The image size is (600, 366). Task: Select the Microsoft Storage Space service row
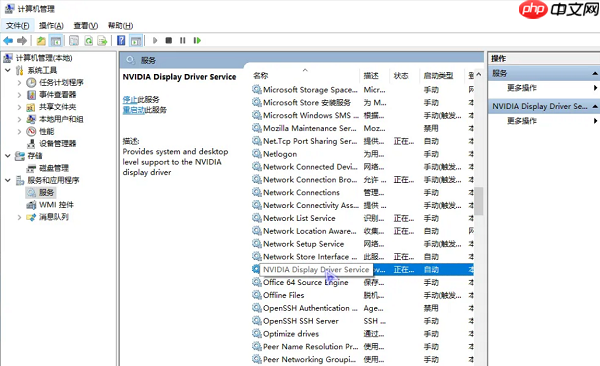[x=362, y=90]
